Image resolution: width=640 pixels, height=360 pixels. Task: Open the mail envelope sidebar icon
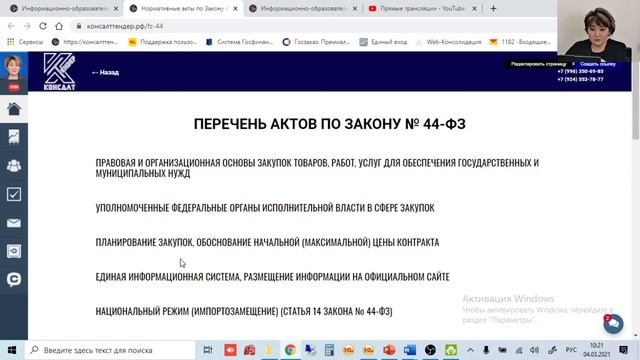click(14, 223)
